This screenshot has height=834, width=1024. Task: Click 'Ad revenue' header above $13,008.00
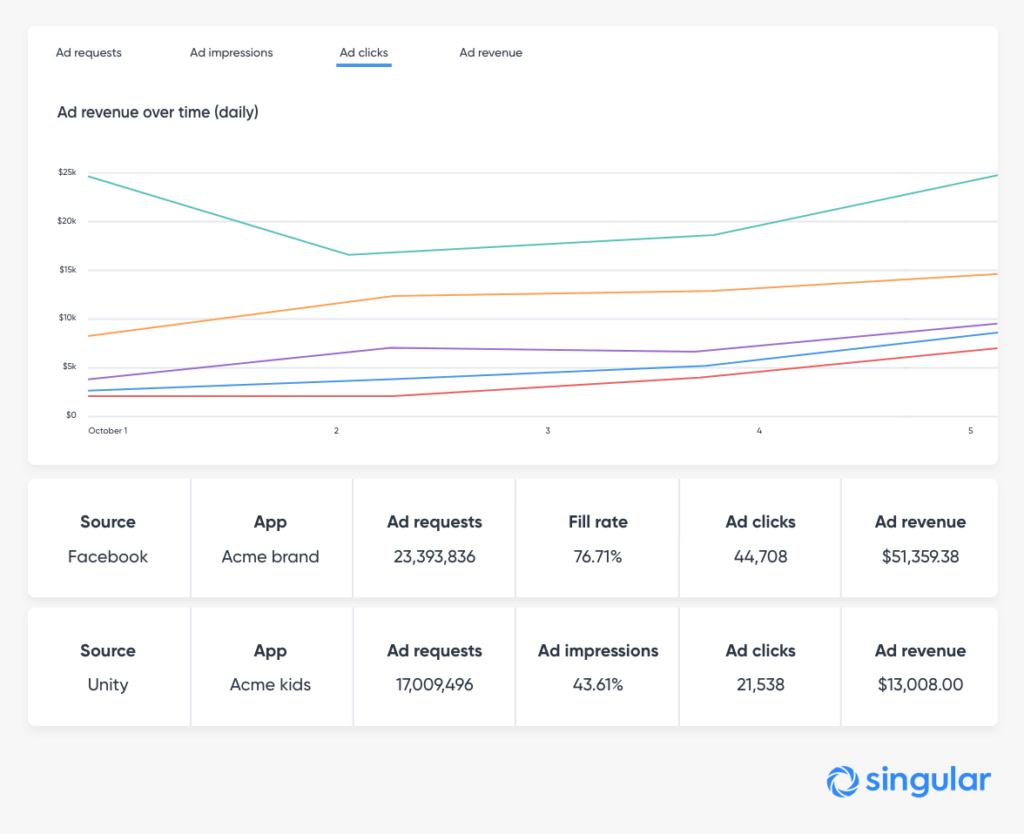coord(920,650)
